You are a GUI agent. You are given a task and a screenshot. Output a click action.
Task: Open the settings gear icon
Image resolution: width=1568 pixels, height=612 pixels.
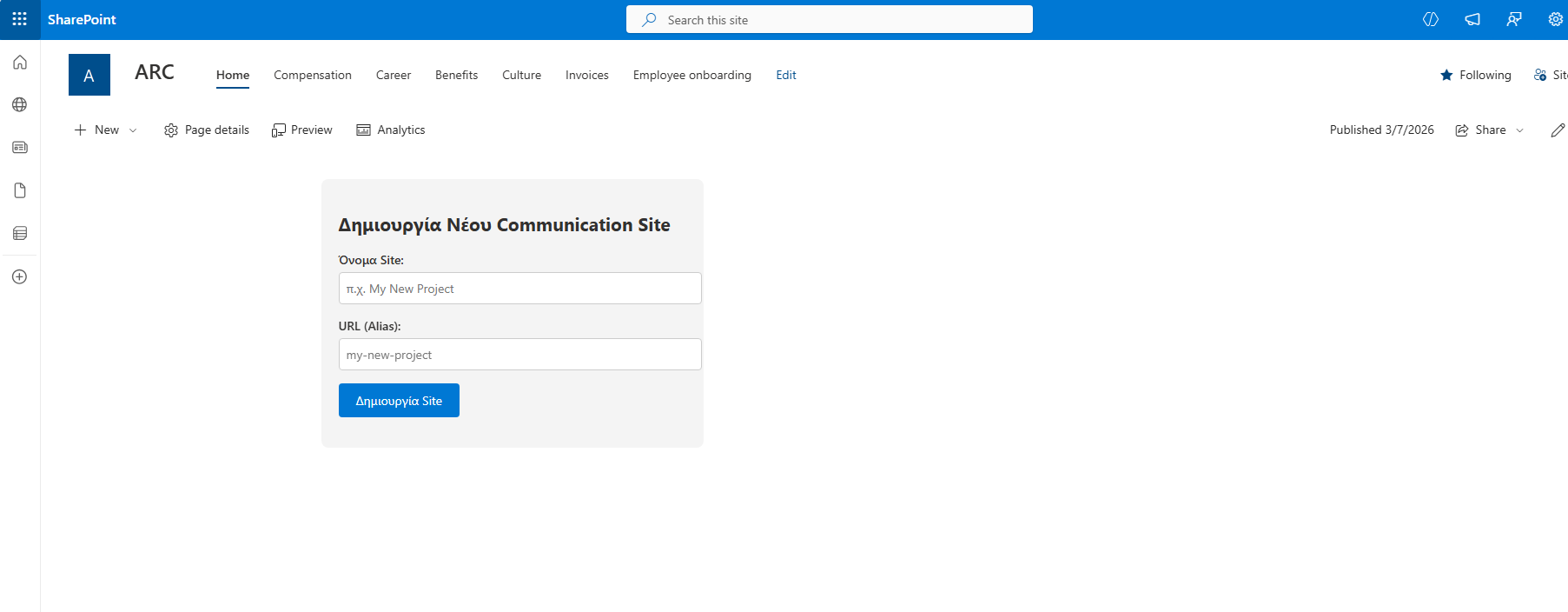[1555, 19]
